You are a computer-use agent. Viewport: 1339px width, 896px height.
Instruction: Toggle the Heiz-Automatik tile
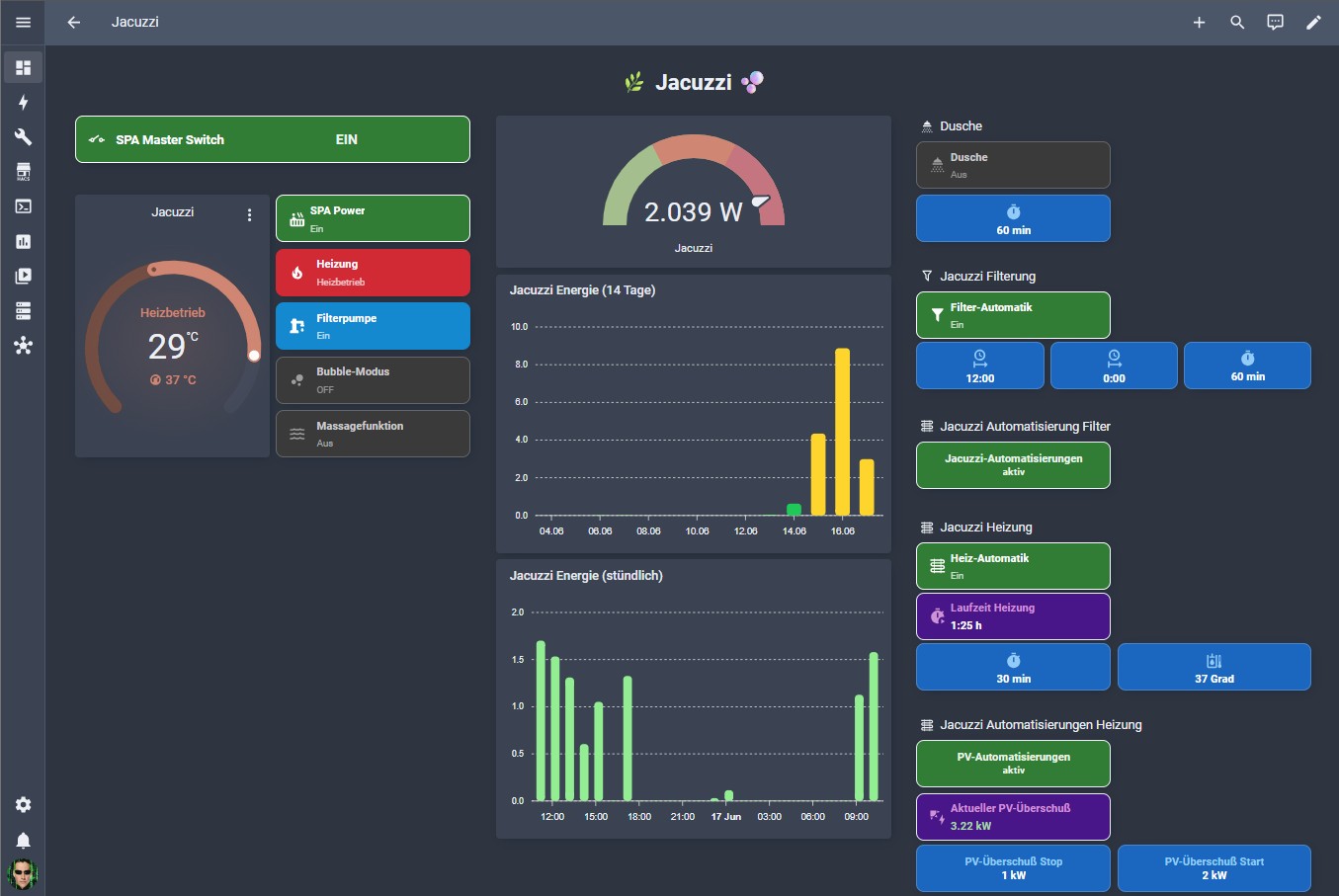[1013, 566]
